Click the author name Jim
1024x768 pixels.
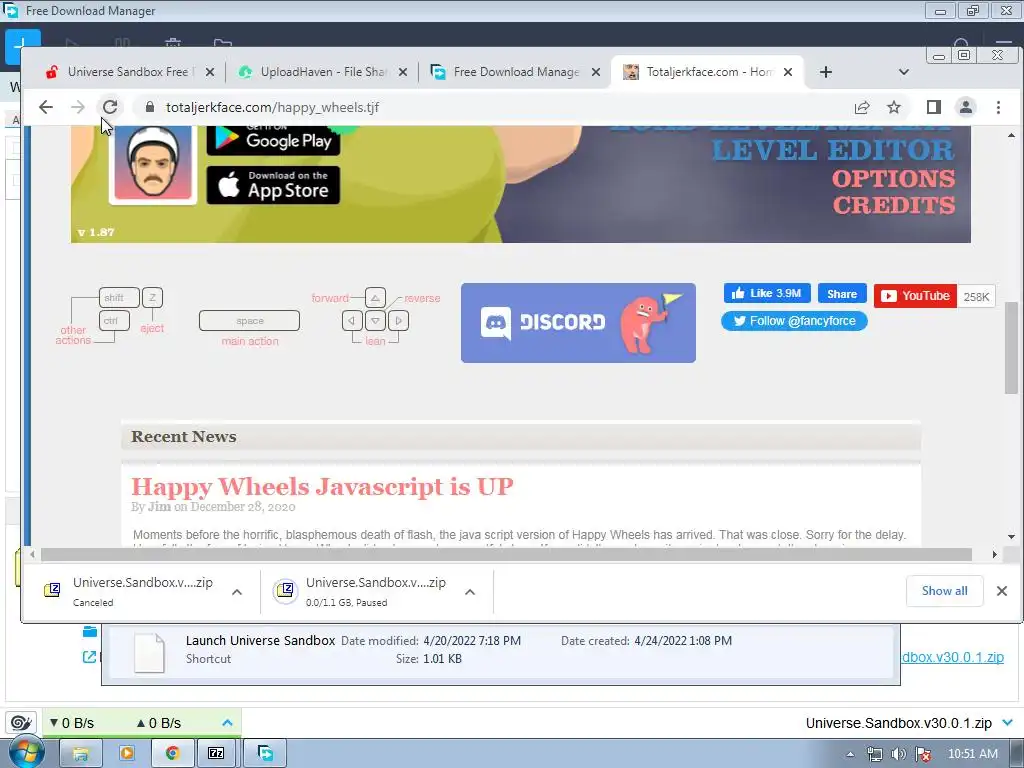pyautogui.click(x=159, y=507)
